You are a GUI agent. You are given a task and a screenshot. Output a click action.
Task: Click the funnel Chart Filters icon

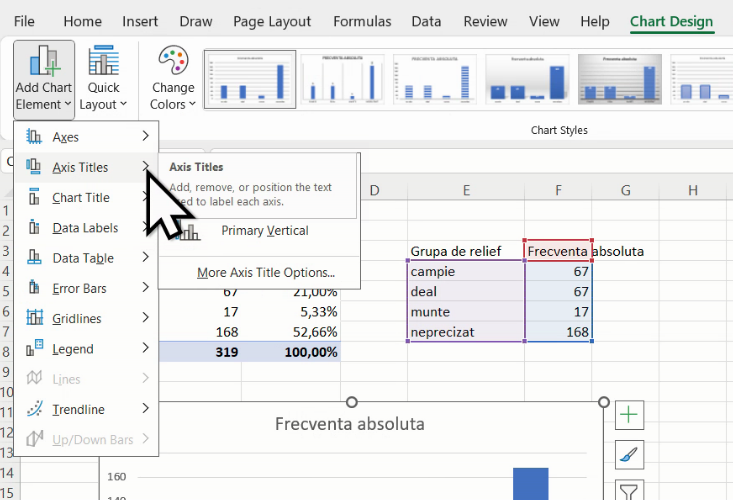coord(629,490)
